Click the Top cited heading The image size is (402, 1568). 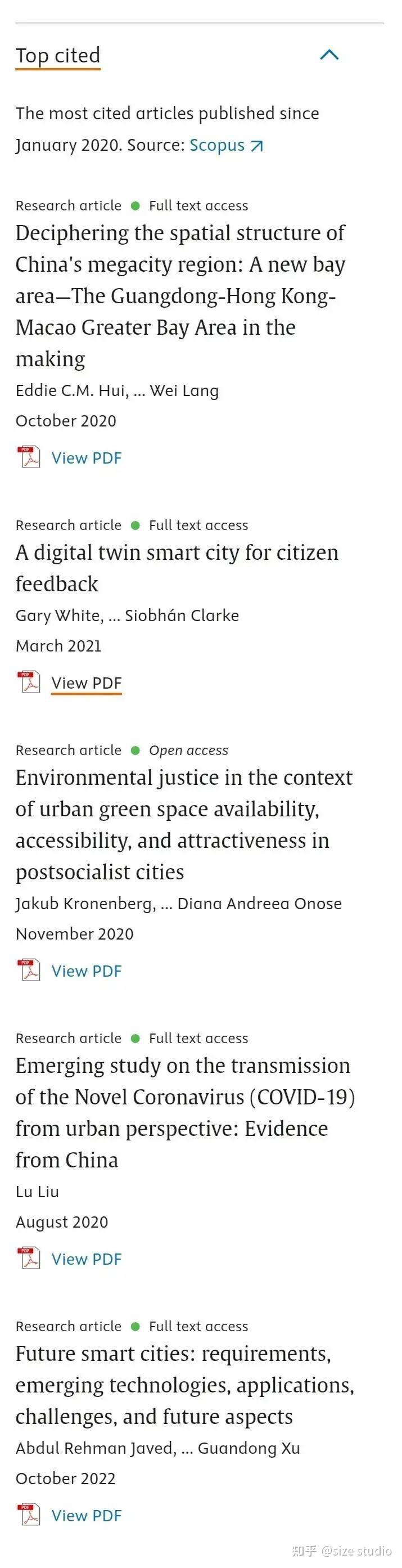(58, 55)
